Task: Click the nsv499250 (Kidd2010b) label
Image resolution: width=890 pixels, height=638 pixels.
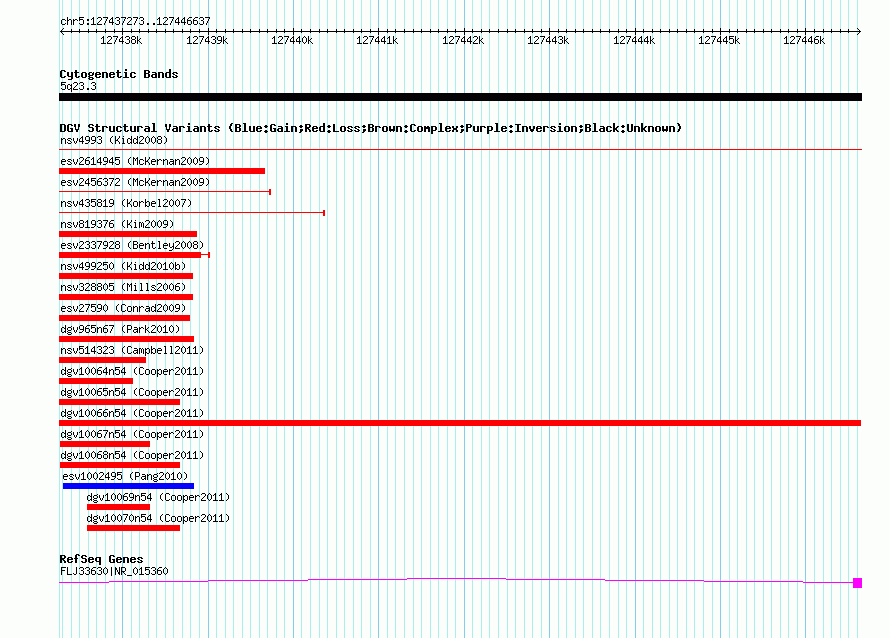Action: 123,266
